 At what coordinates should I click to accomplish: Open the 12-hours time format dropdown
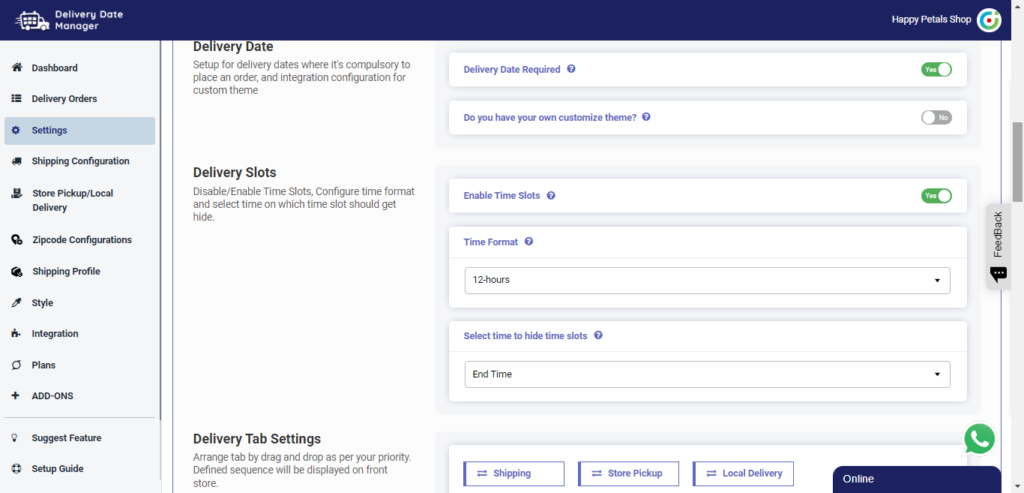point(707,280)
